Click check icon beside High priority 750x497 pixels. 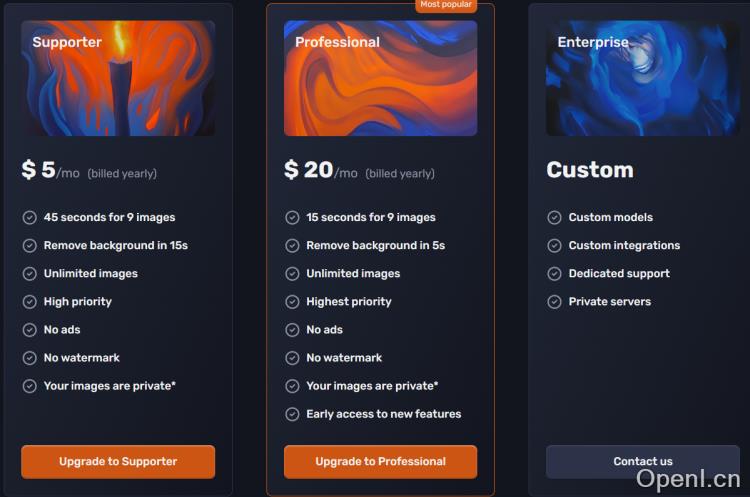click(x=30, y=301)
